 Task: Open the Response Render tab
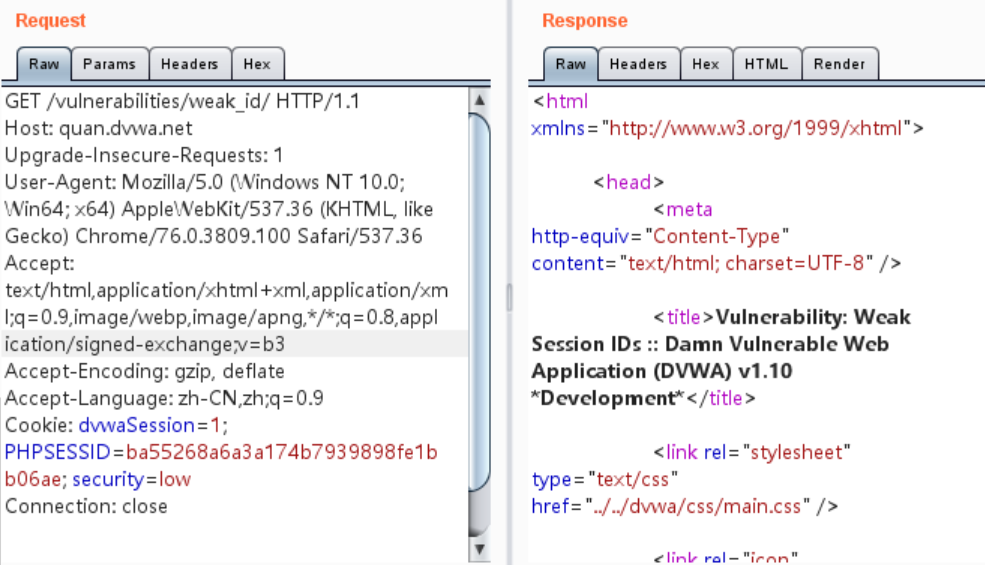click(x=840, y=64)
